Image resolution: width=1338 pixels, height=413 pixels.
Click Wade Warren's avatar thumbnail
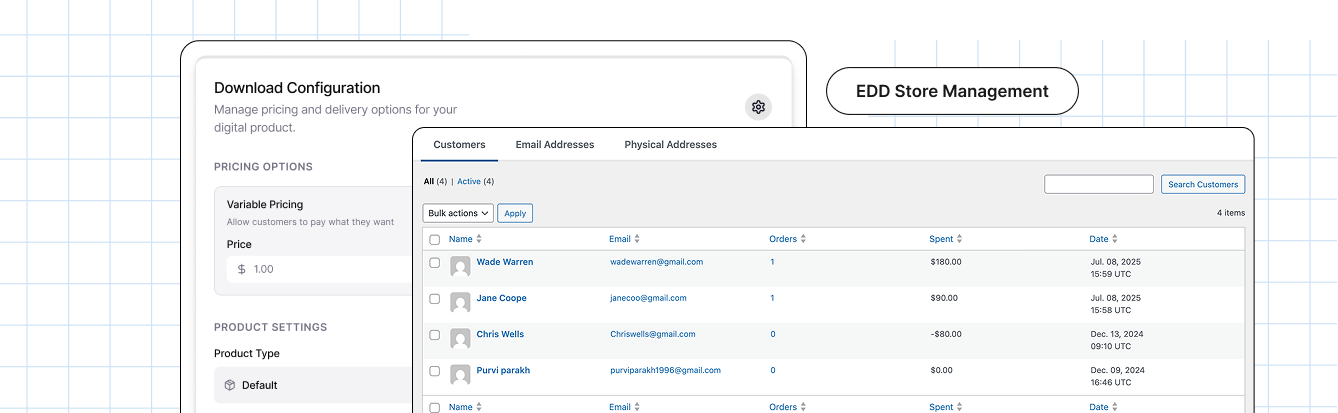click(x=460, y=266)
